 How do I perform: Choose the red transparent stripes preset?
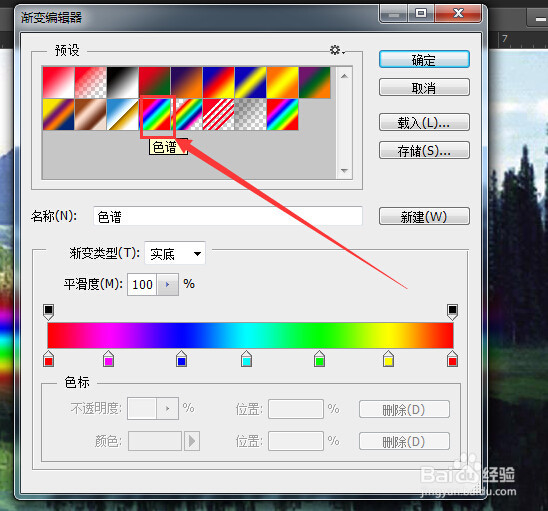tap(218, 115)
